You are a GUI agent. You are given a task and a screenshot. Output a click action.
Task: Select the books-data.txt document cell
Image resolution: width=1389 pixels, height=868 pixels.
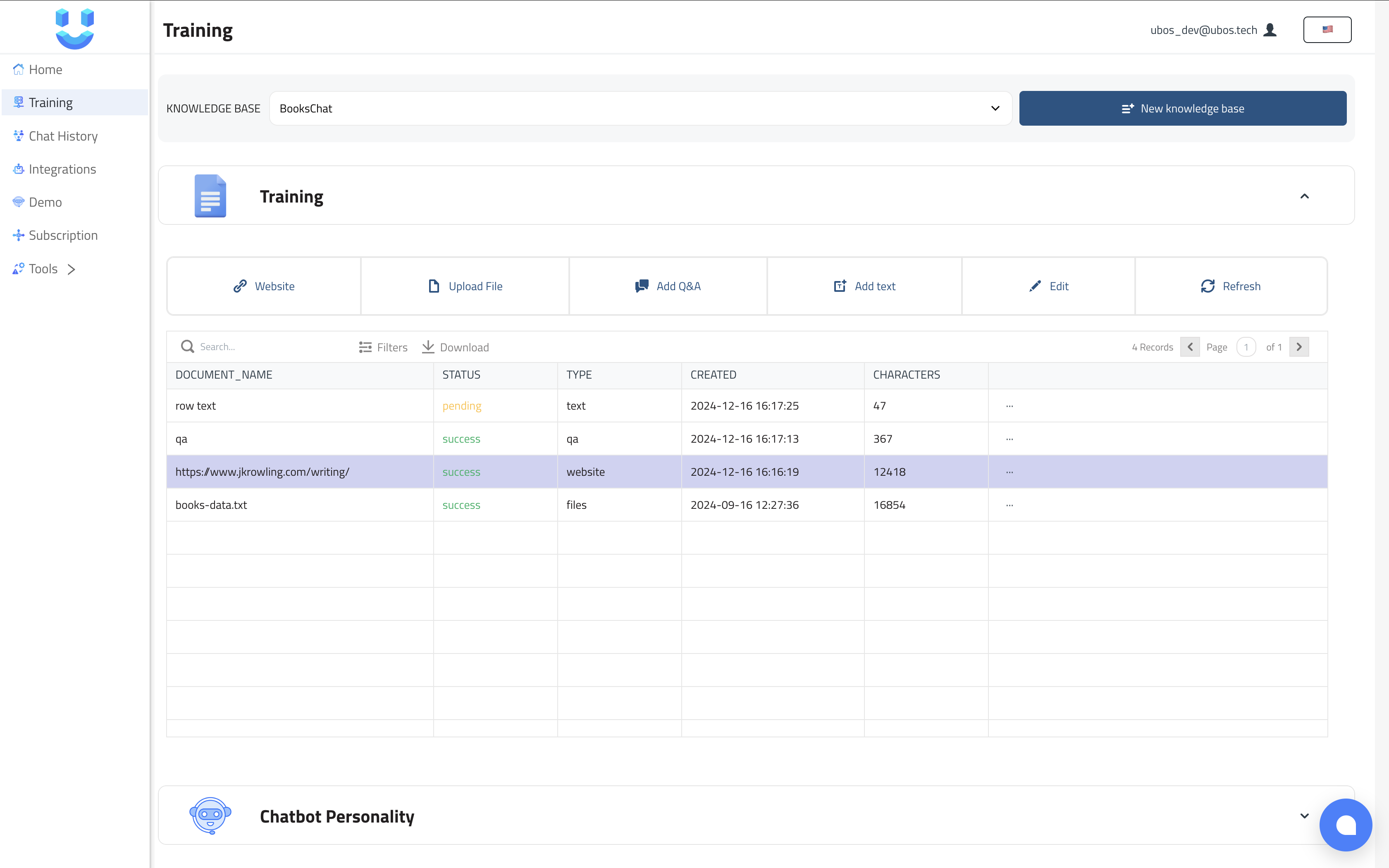click(x=300, y=505)
